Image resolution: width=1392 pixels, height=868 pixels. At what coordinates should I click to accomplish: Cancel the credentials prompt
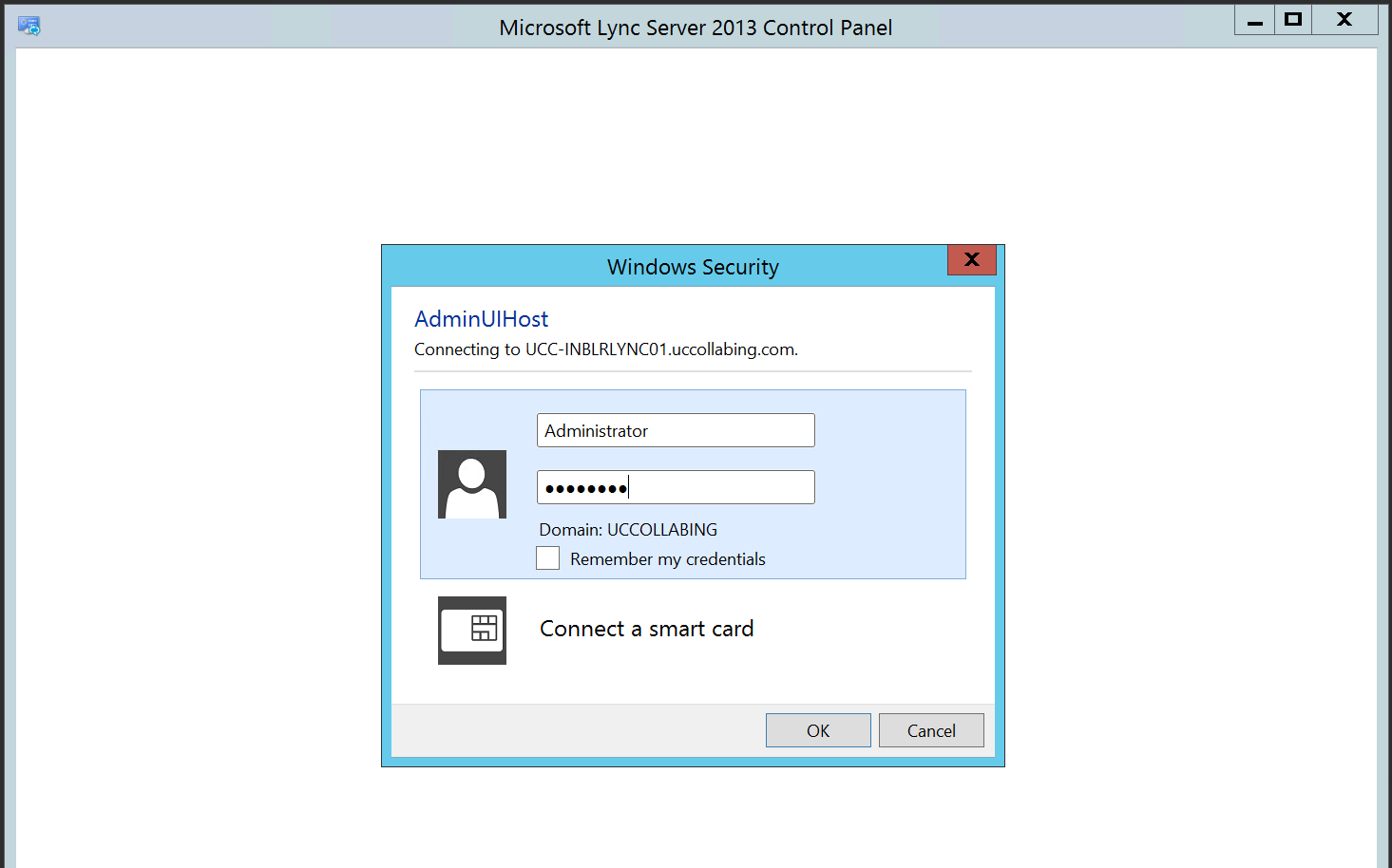pyautogui.click(x=931, y=730)
